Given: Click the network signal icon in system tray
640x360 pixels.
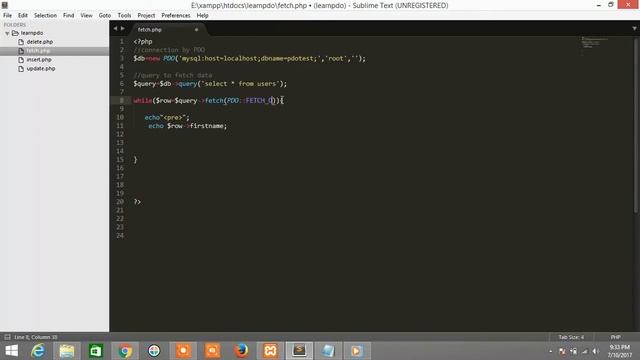Looking at the screenshot, I should pyautogui.click(x=584, y=351).
